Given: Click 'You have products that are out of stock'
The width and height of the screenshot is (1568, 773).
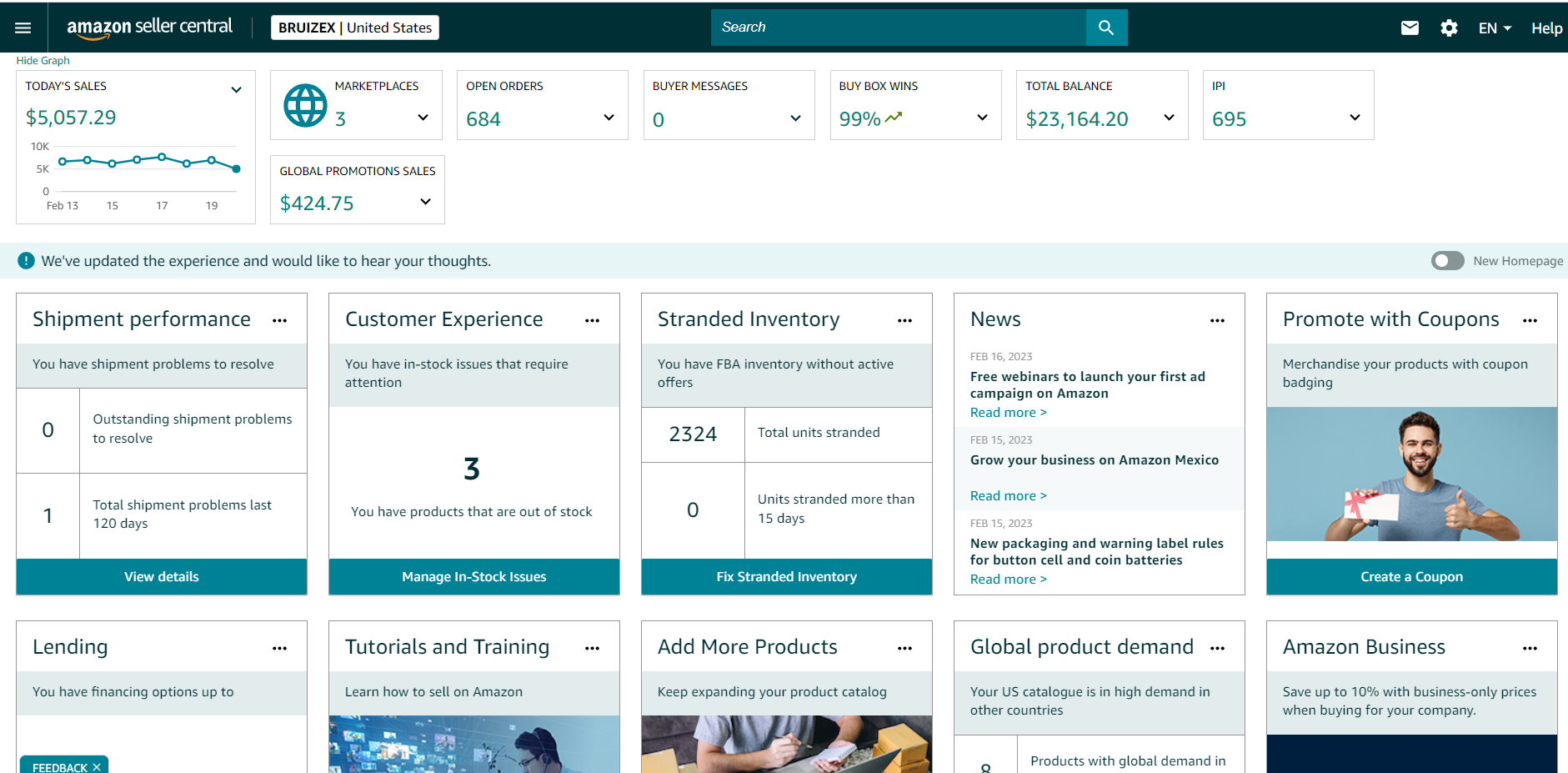Looking at the screenshot, I should tap(472, 512).
